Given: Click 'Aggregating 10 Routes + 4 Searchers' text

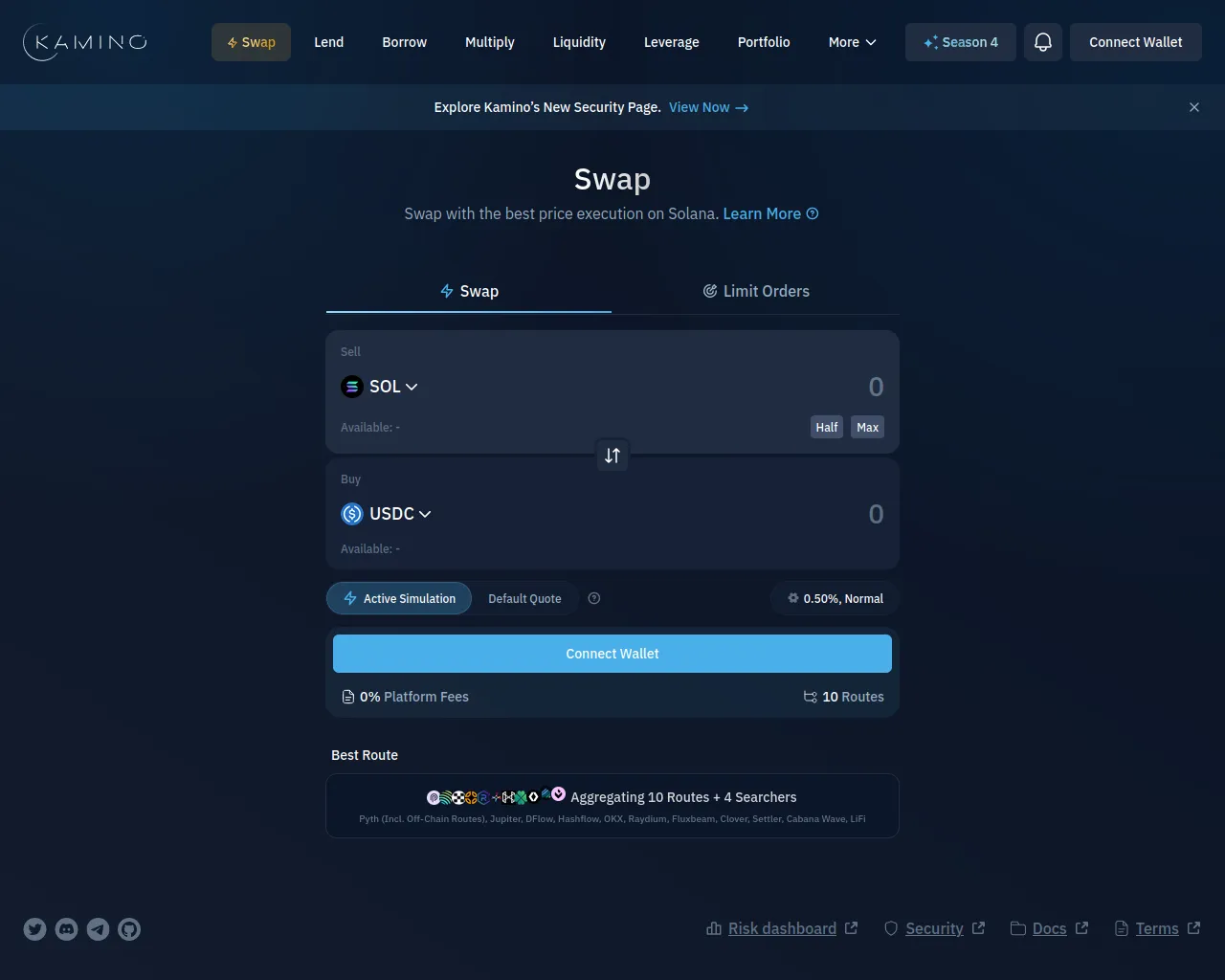Looking at the screenshot, I should click(683, 797).
